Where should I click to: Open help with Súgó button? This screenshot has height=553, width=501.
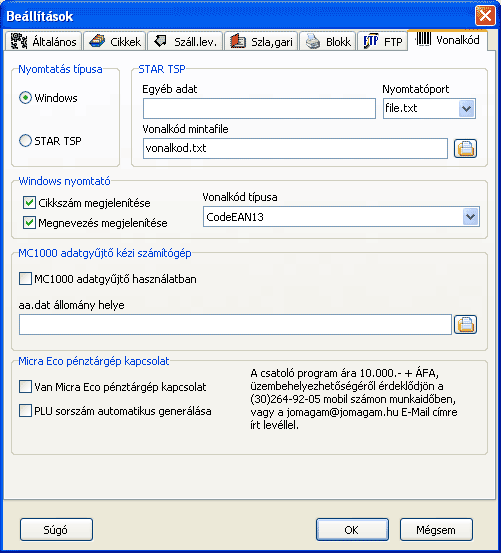(56, 529)
